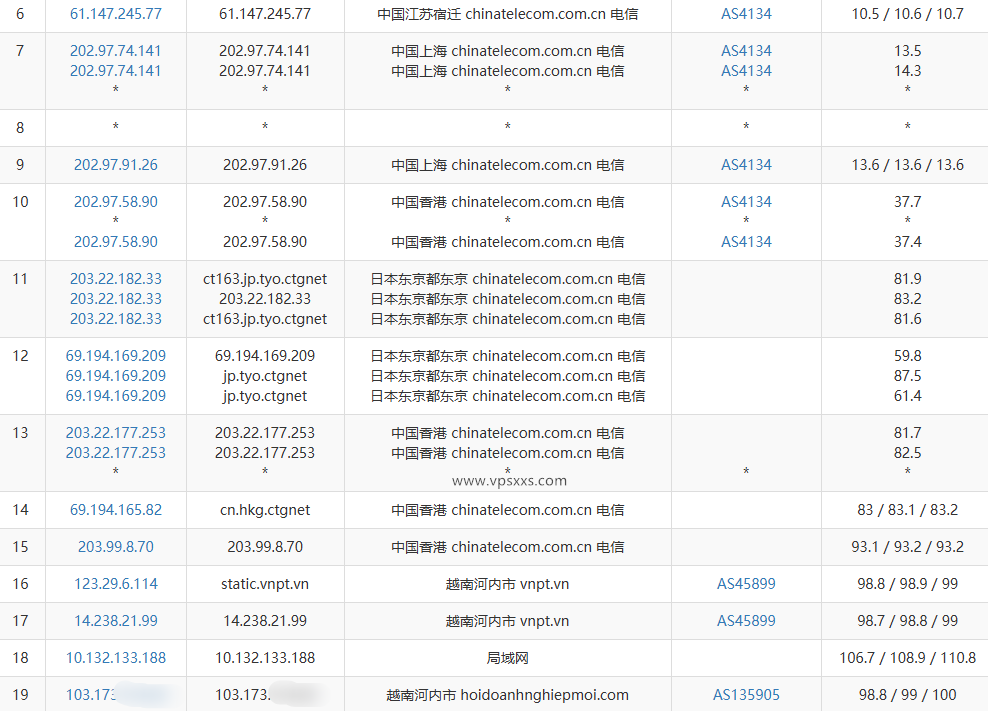
Task: Select the plain-text 203.22.182.33 hostname in hop 11
Action: pos(265,299)
